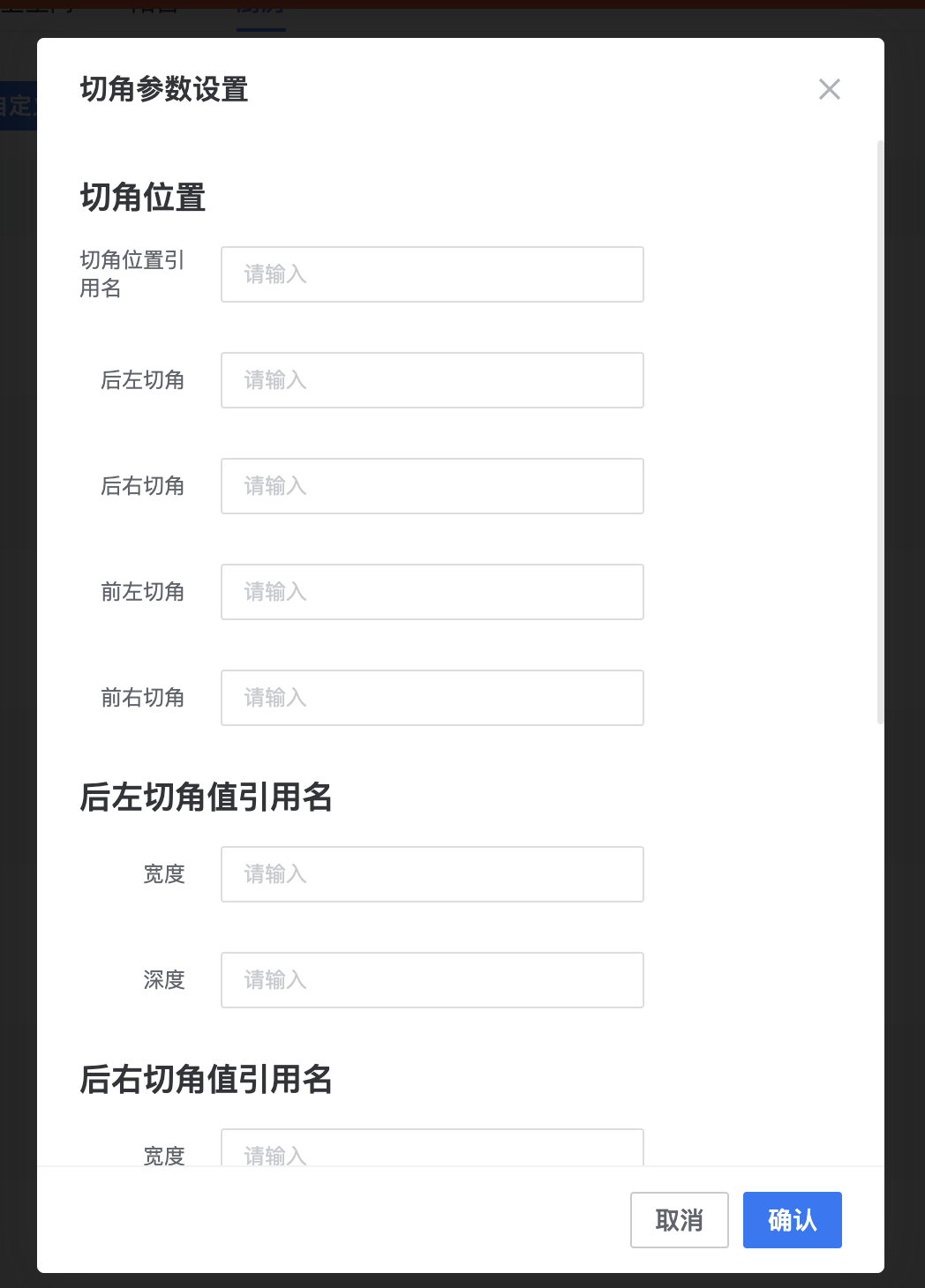The height and width of the screenshot is (1288, 925).
Task: Select the 后右切角 input box
Action: click(x=432, y=486)
